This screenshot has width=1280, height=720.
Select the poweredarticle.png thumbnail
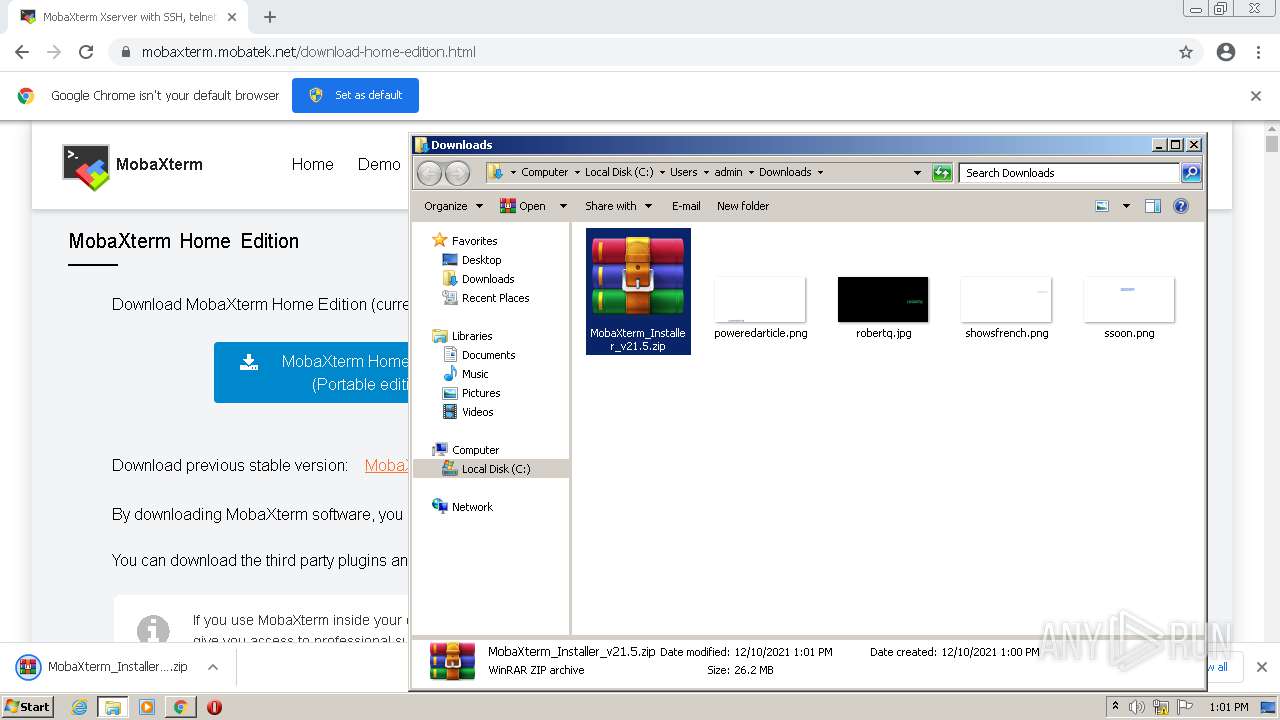[x=760, y=308]
